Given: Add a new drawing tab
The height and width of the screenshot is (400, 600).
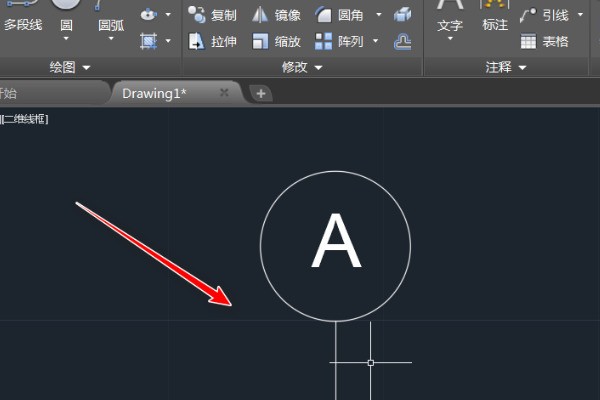Looking at the screenshot, I should (261, 93).
